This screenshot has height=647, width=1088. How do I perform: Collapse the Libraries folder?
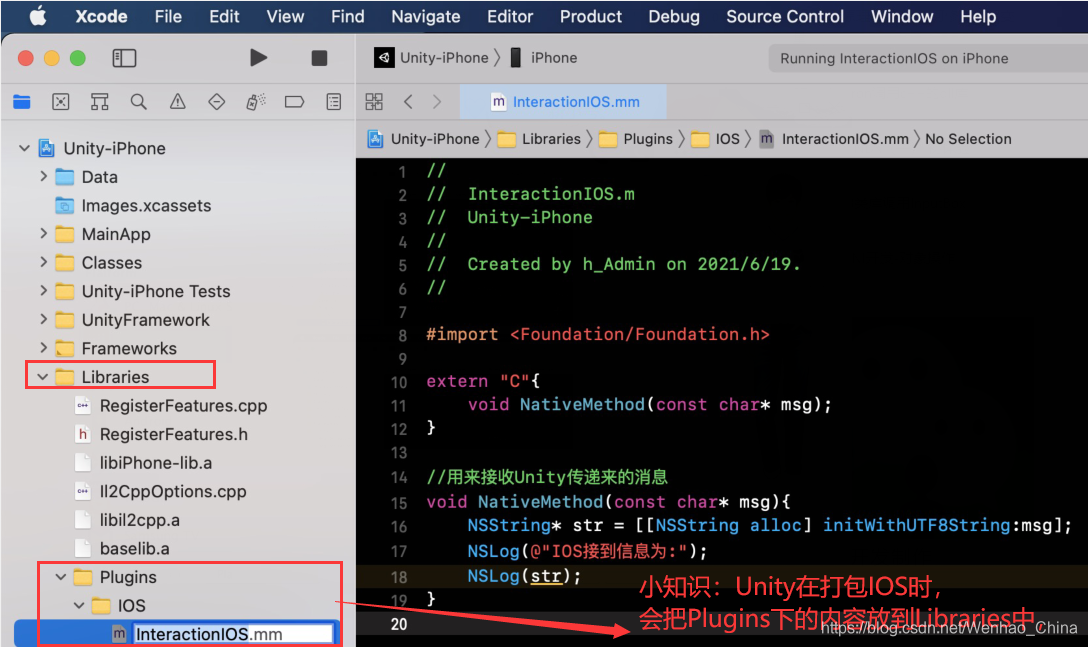pyautogui.click(x=40, y=375)
